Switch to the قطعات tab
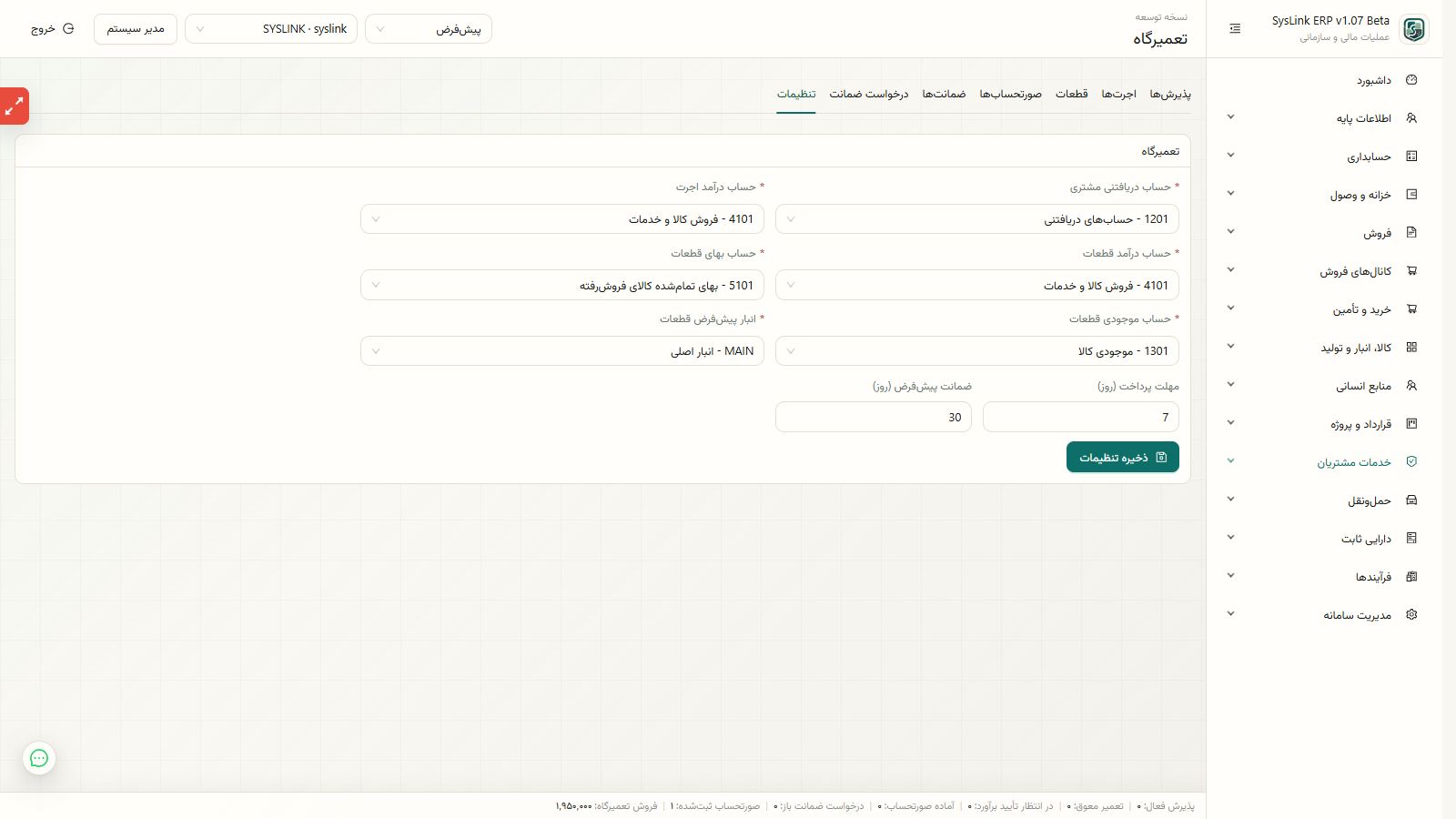 tap(1071, 94)
